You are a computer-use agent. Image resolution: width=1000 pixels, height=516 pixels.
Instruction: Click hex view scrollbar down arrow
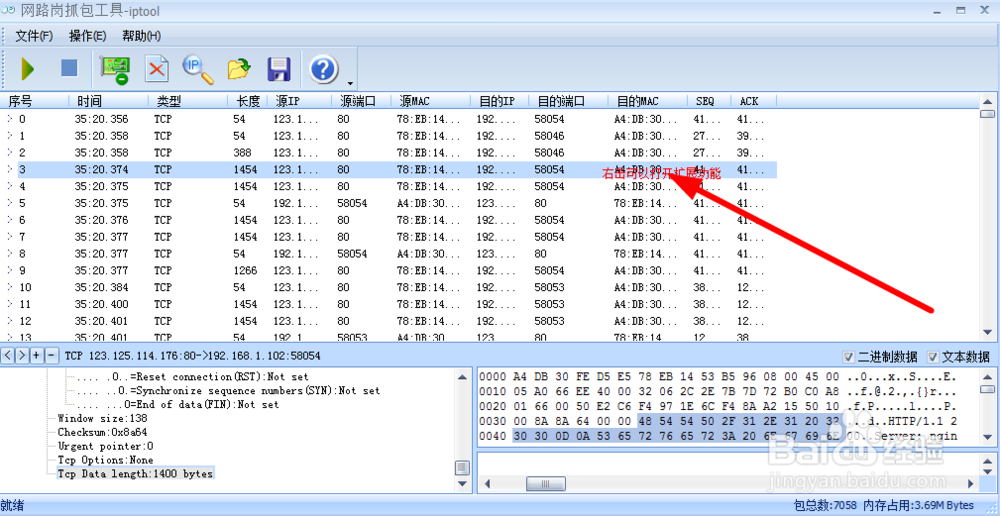[987, 437]
